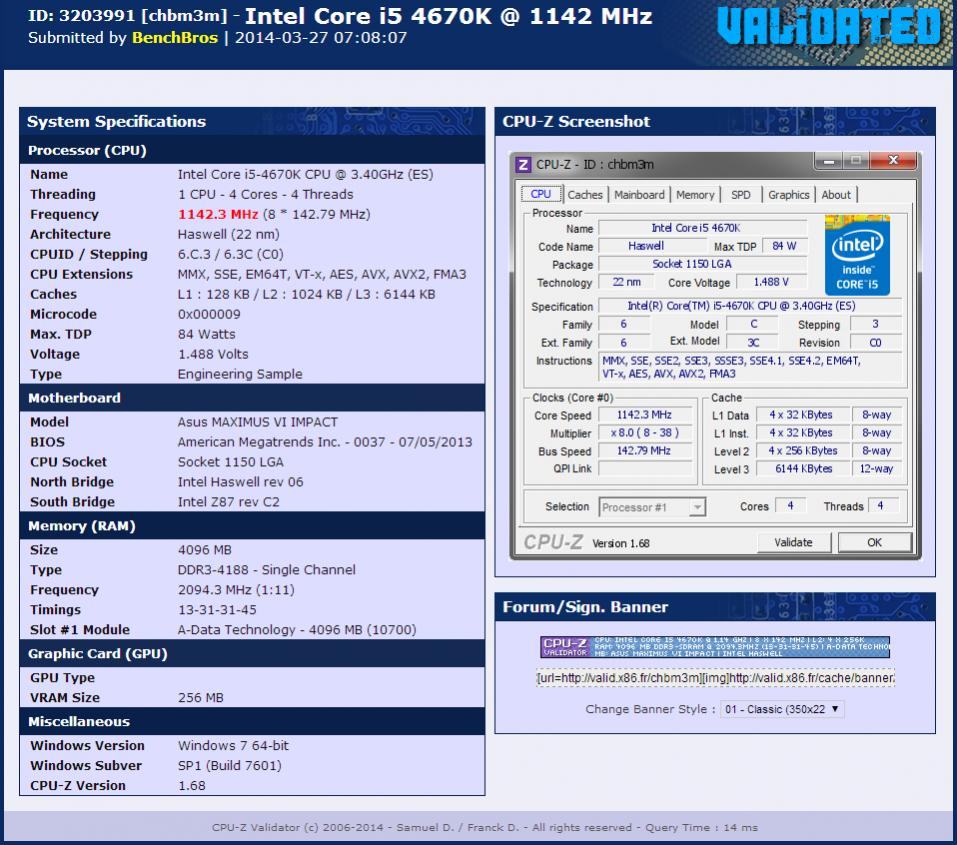Click the ID: 3203991 [chbm3m] header text

[128, 16]
